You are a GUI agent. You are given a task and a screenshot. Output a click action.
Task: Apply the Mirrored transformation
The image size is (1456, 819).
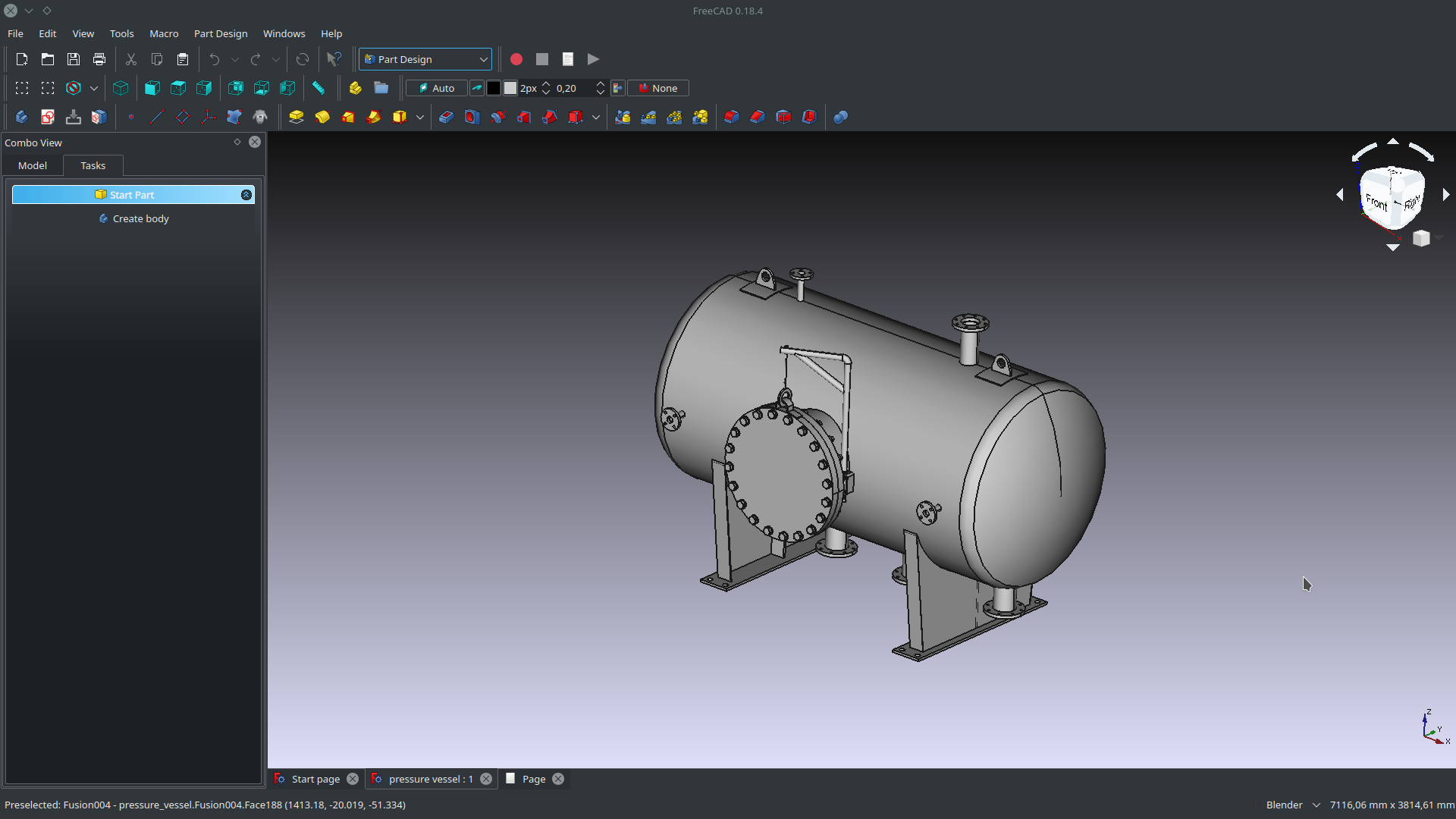623,117
